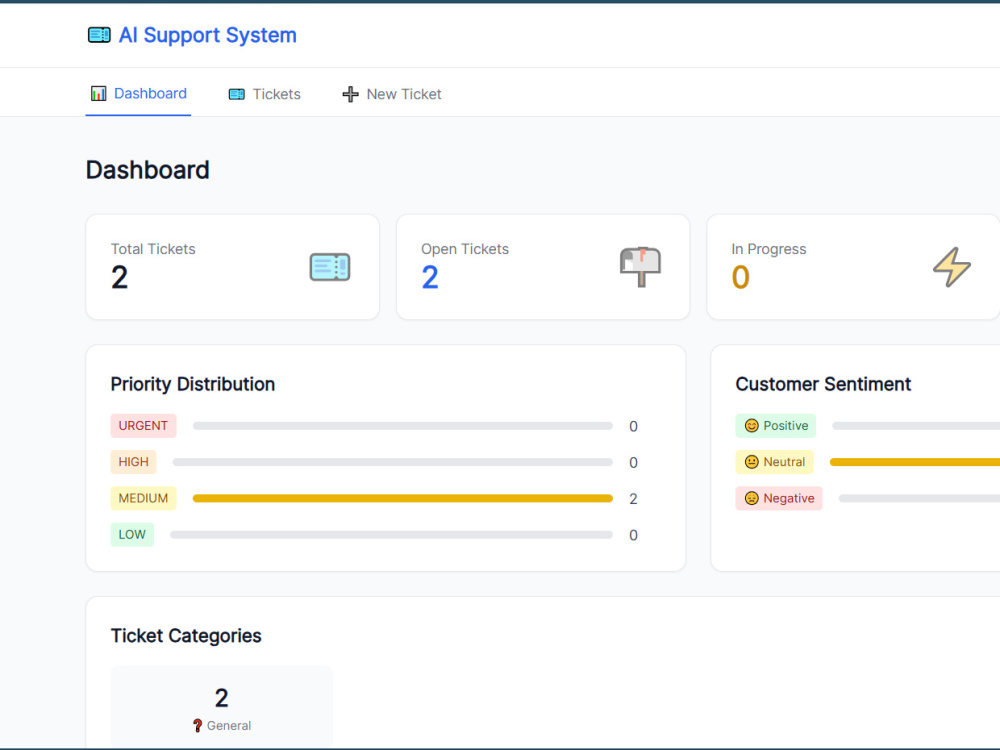Click the ticket icon in Total Tickets card
This screenshot has height=750, width=1000.
click(330, 267)
